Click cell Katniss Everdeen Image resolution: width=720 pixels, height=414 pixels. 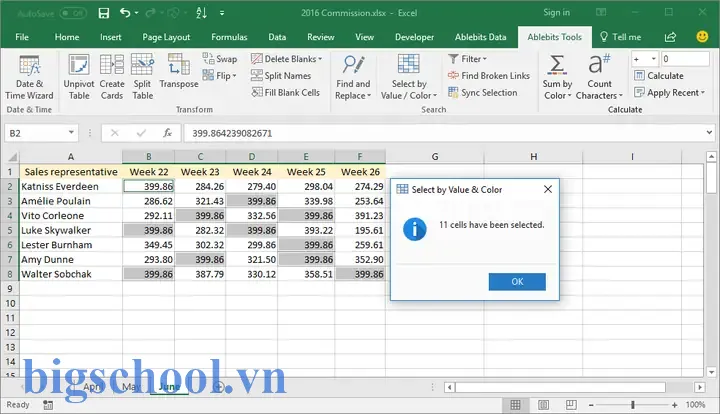pyautogui.click(x=71, y=186)
